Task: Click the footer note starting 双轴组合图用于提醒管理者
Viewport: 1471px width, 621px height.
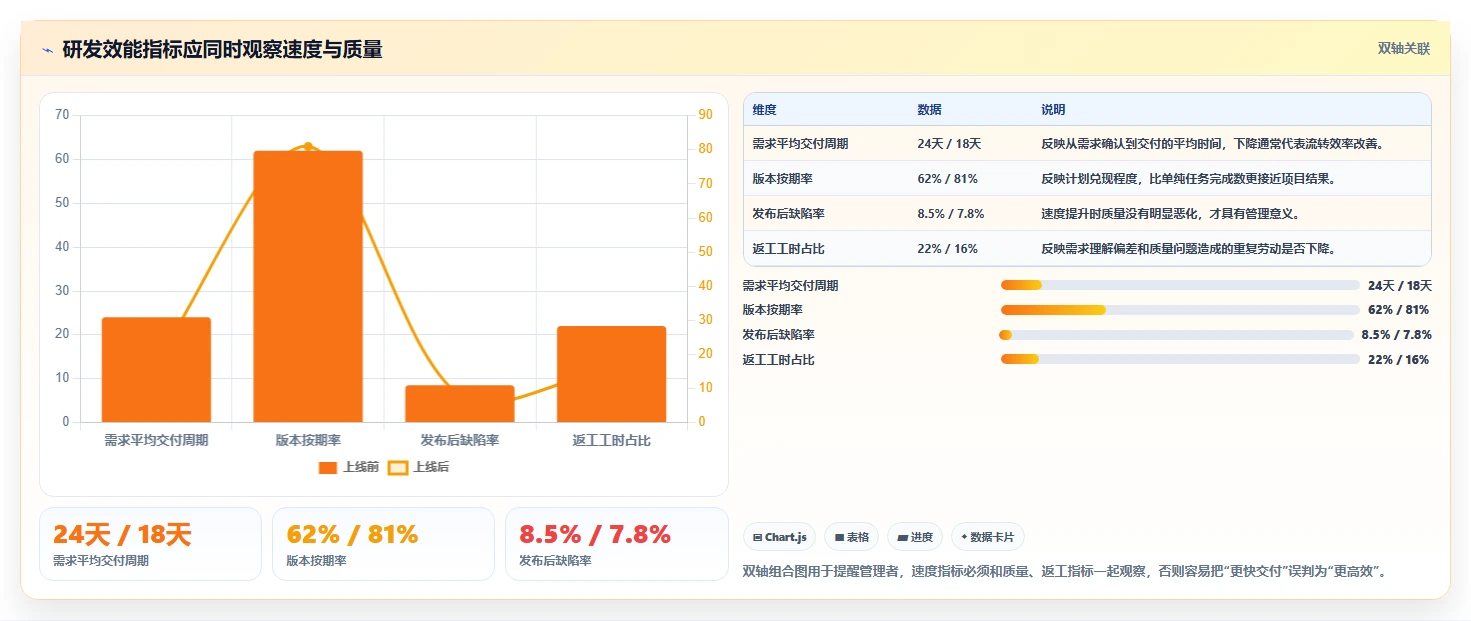Action: click(1064, 572)
